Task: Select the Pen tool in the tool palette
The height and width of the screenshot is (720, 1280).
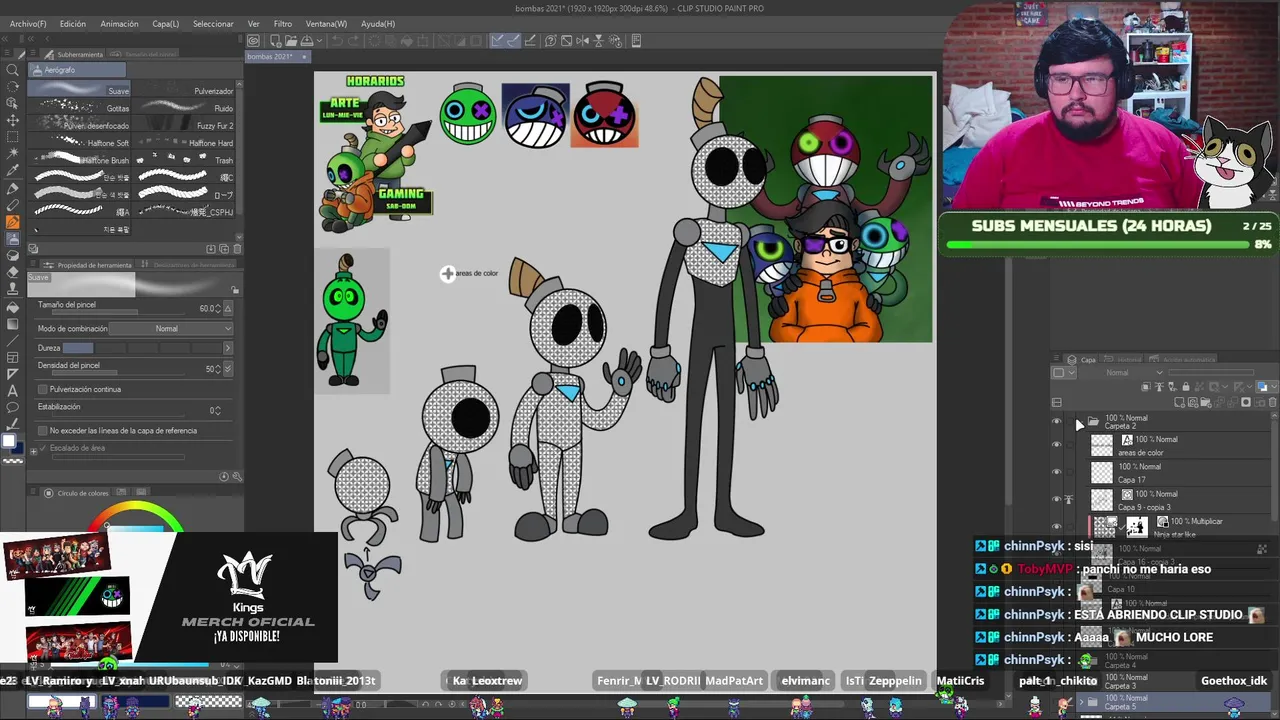Action: [13, 188]
